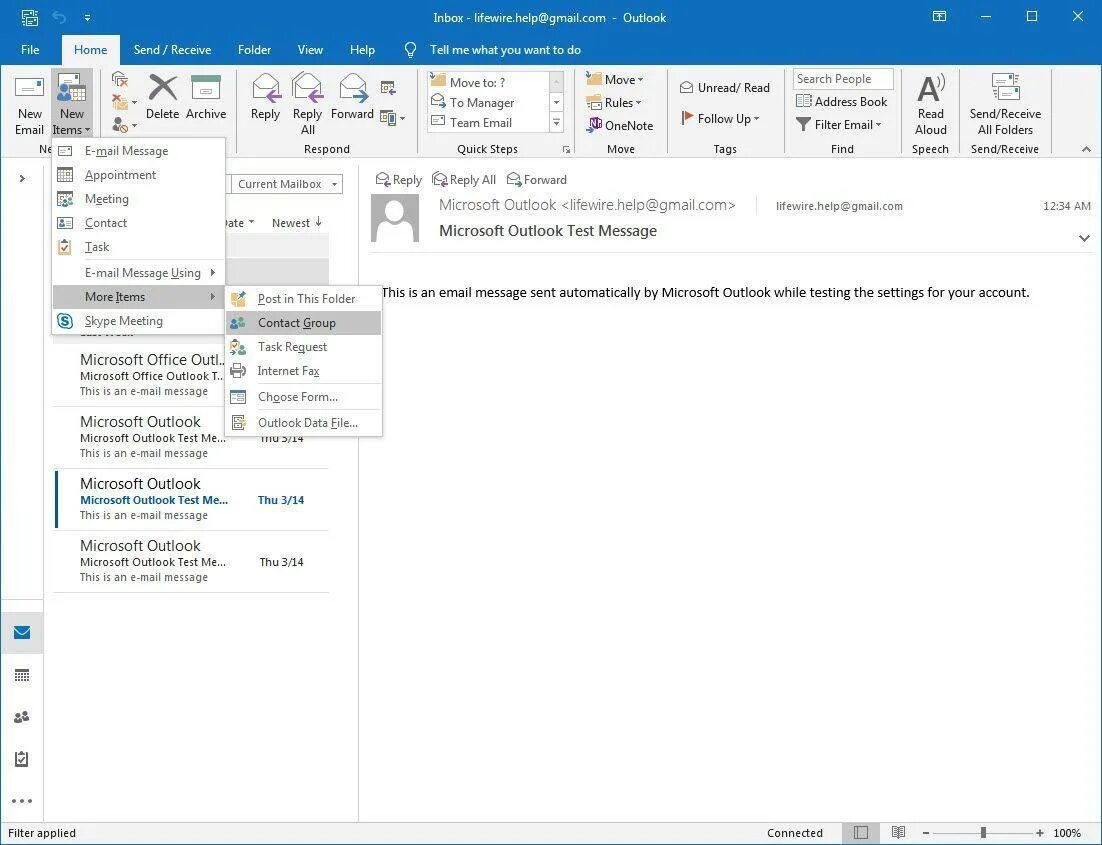Click the reply with Meeting icon
Screen dimensions: 1102x845
point(388,87)
